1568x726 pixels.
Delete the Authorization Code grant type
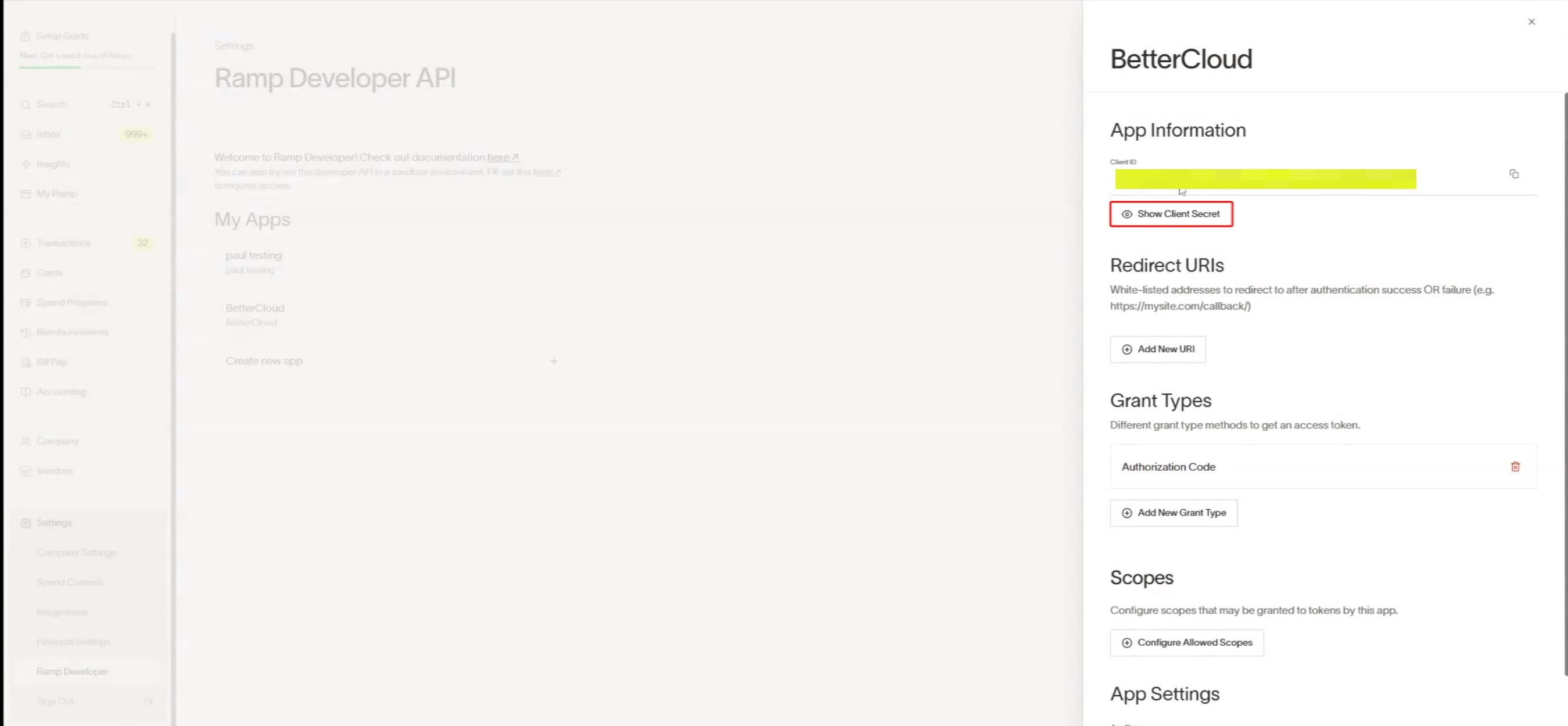(1516, 466)
